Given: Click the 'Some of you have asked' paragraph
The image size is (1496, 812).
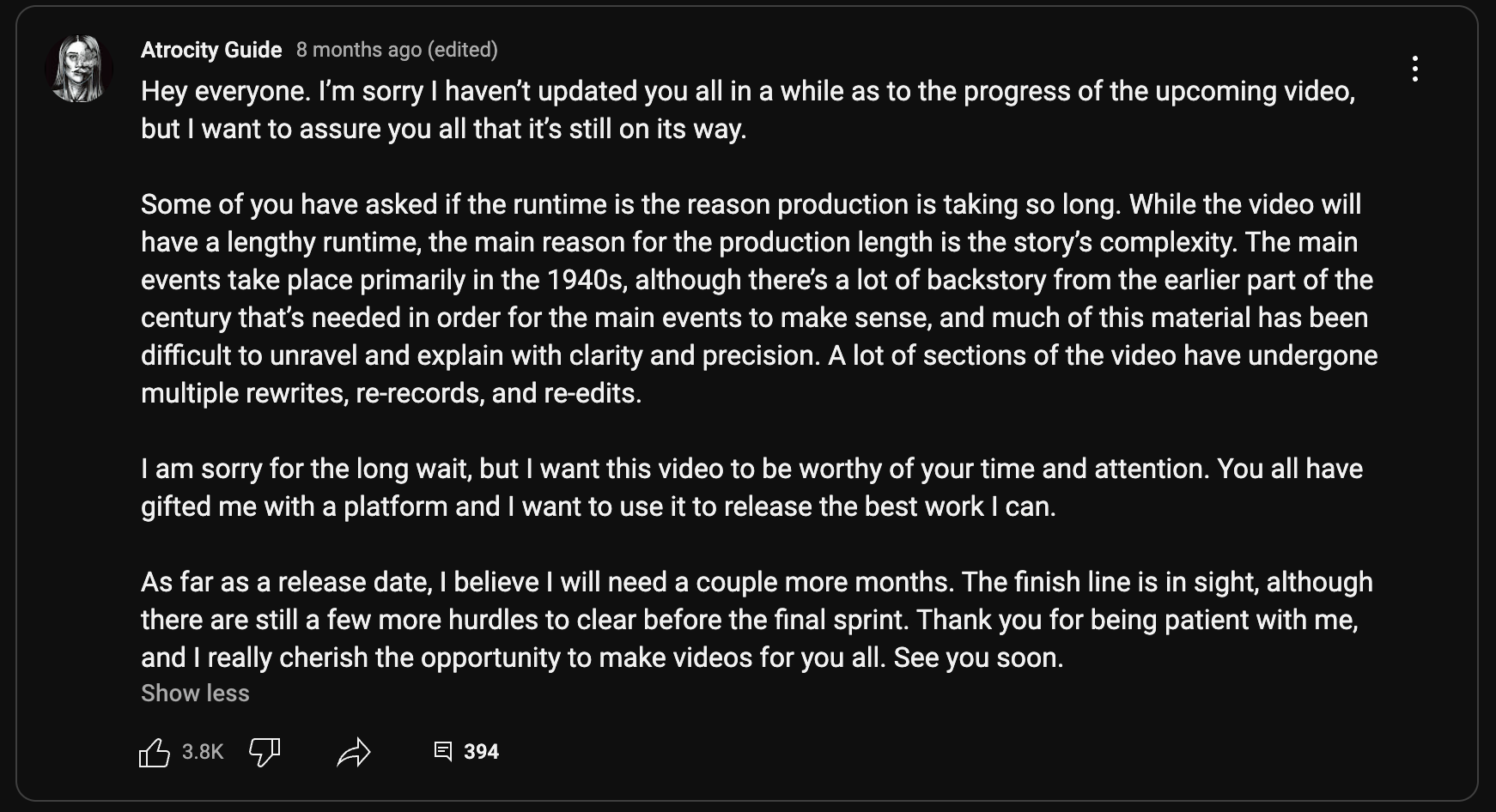Looking at the screenshot, I should click(x=759, y=299).
